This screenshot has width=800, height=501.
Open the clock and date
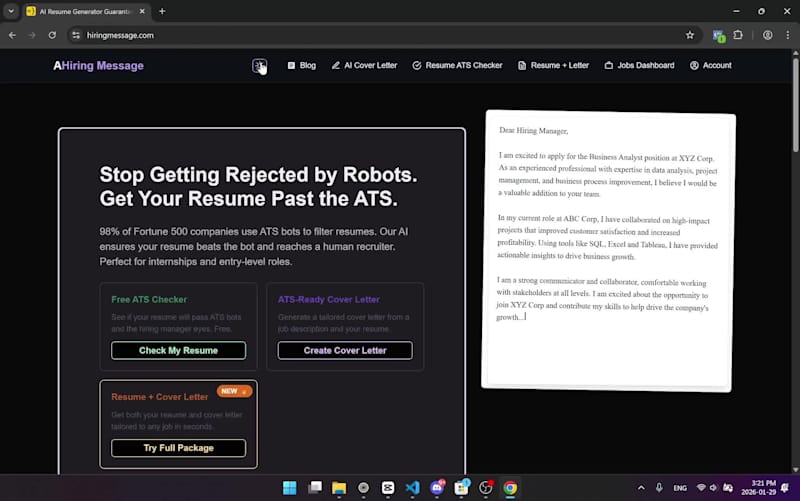click(x=759, y=488)
